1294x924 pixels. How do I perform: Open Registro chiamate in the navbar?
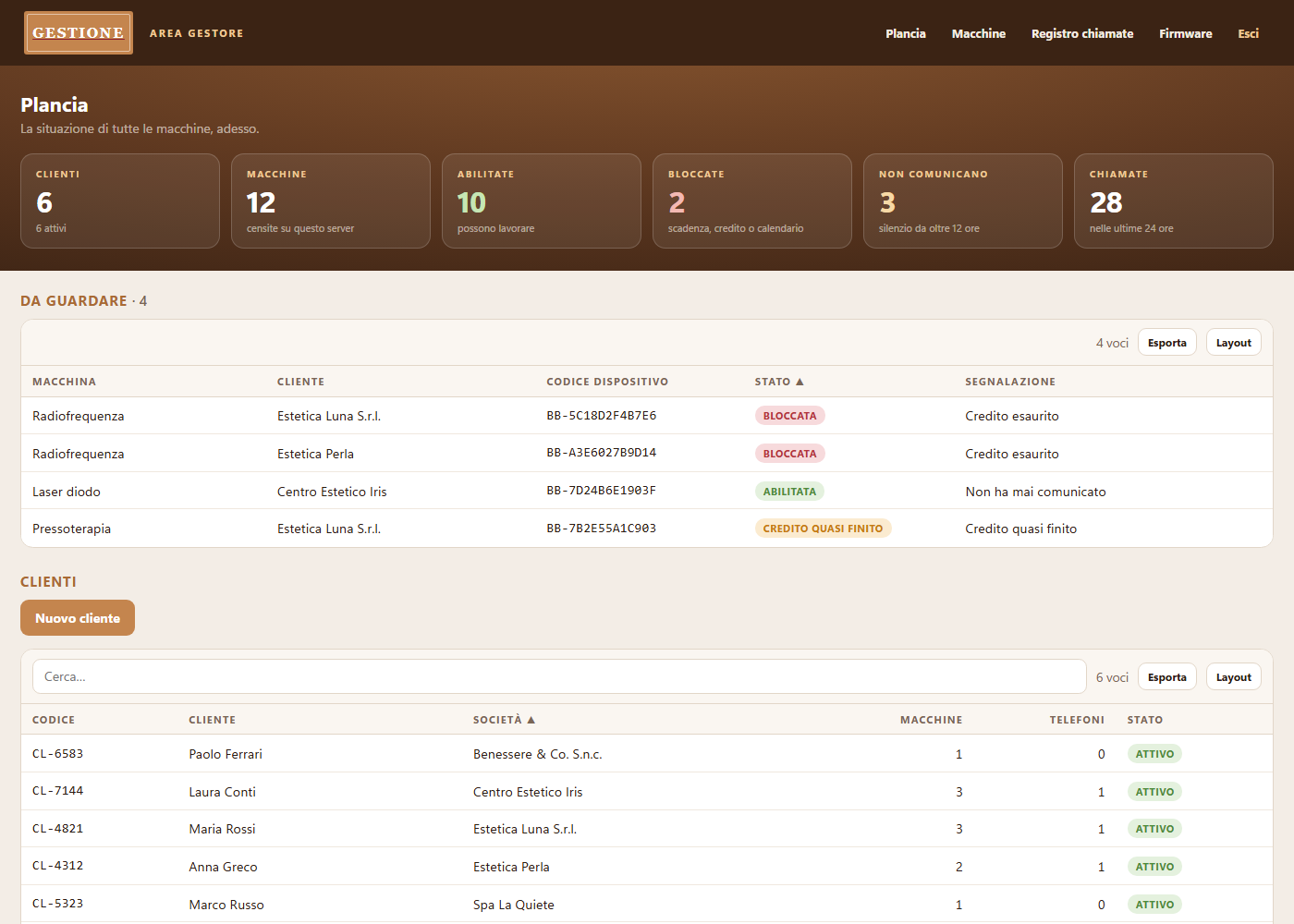point(1082,33)
